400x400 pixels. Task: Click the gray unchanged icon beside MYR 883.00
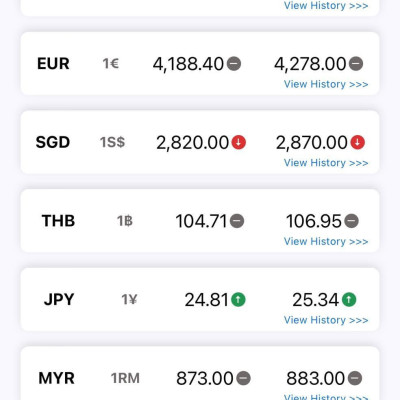pos(355,378)
